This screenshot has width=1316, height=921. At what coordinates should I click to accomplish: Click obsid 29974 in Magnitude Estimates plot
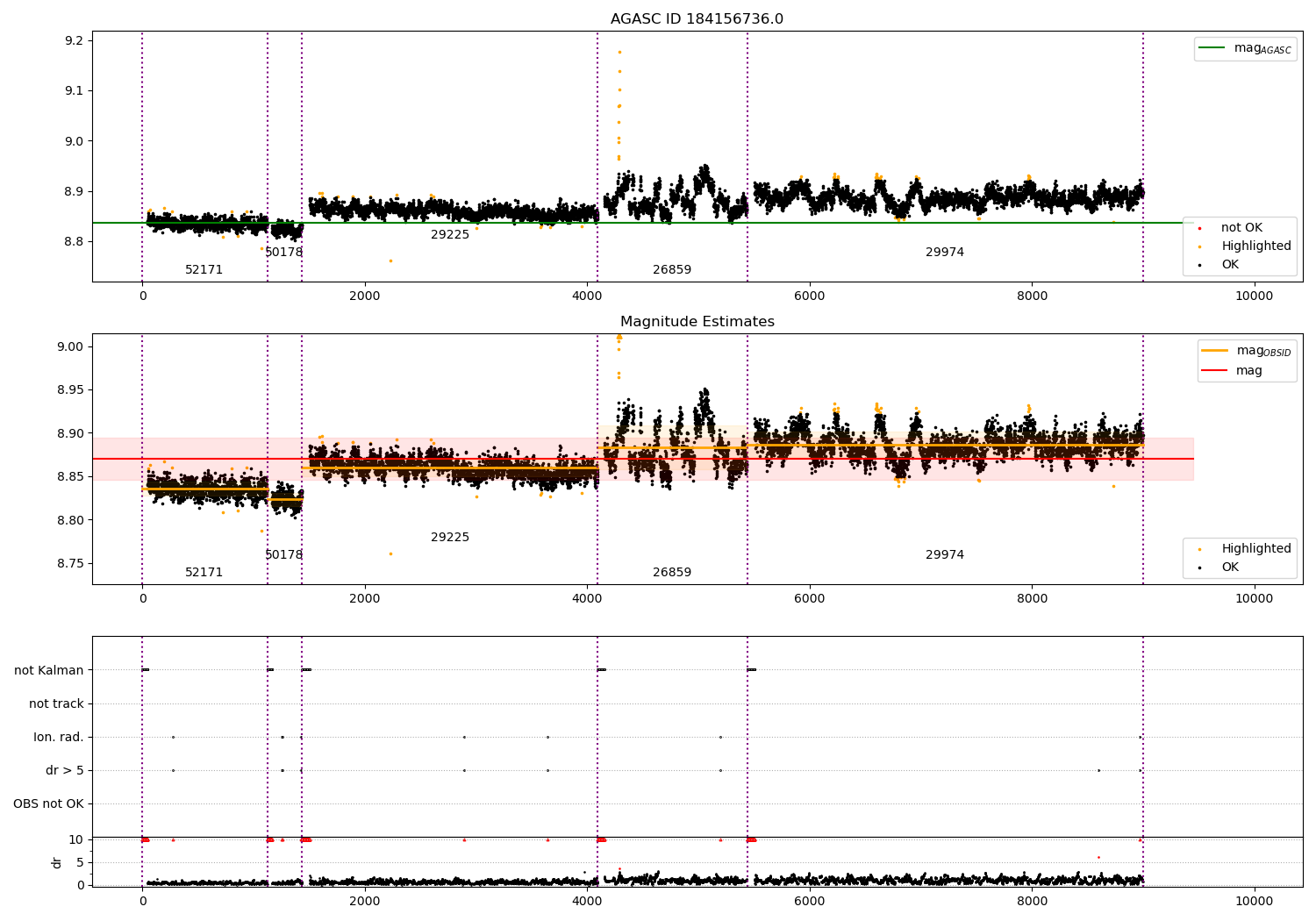click(x=945, y=554)
